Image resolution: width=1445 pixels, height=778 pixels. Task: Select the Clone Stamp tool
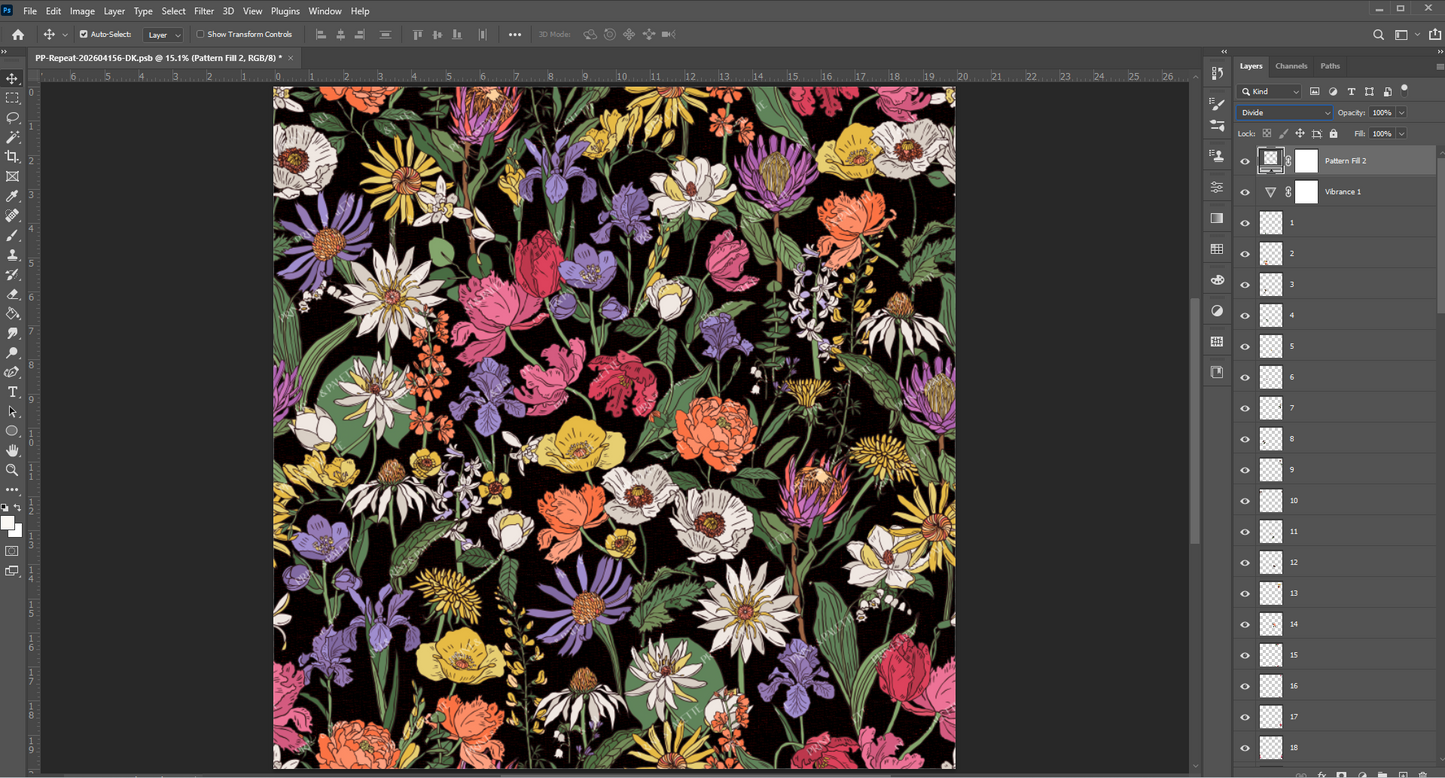[12, 255]
